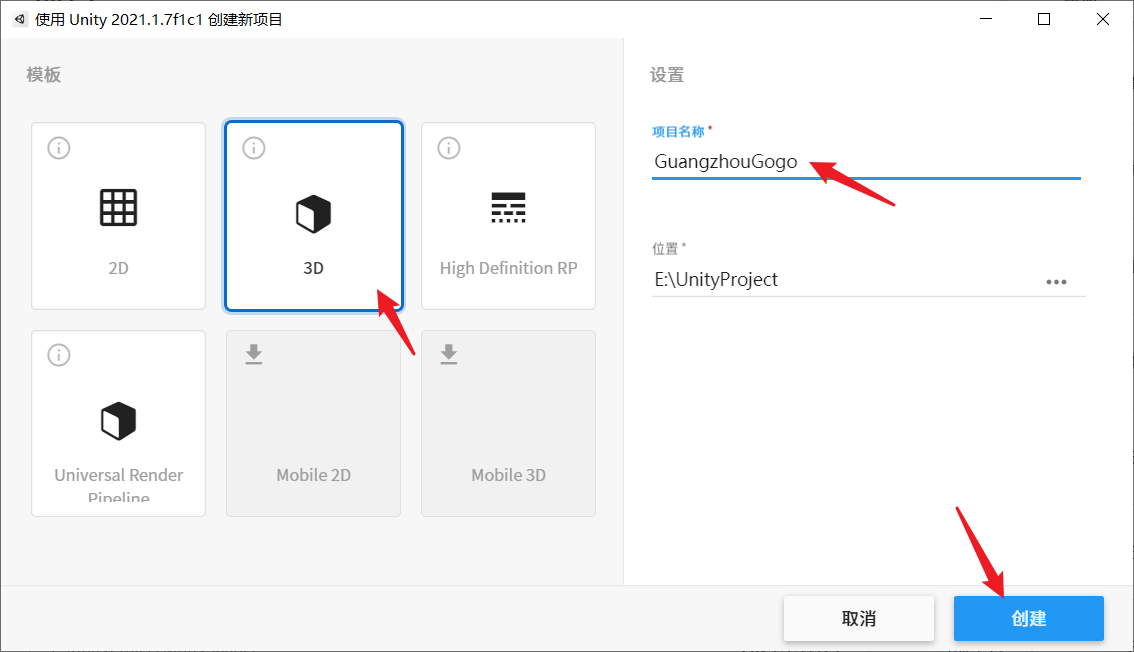Click the 模板 heading
This screenshot has height=652, width=1134.
[43, 74]
